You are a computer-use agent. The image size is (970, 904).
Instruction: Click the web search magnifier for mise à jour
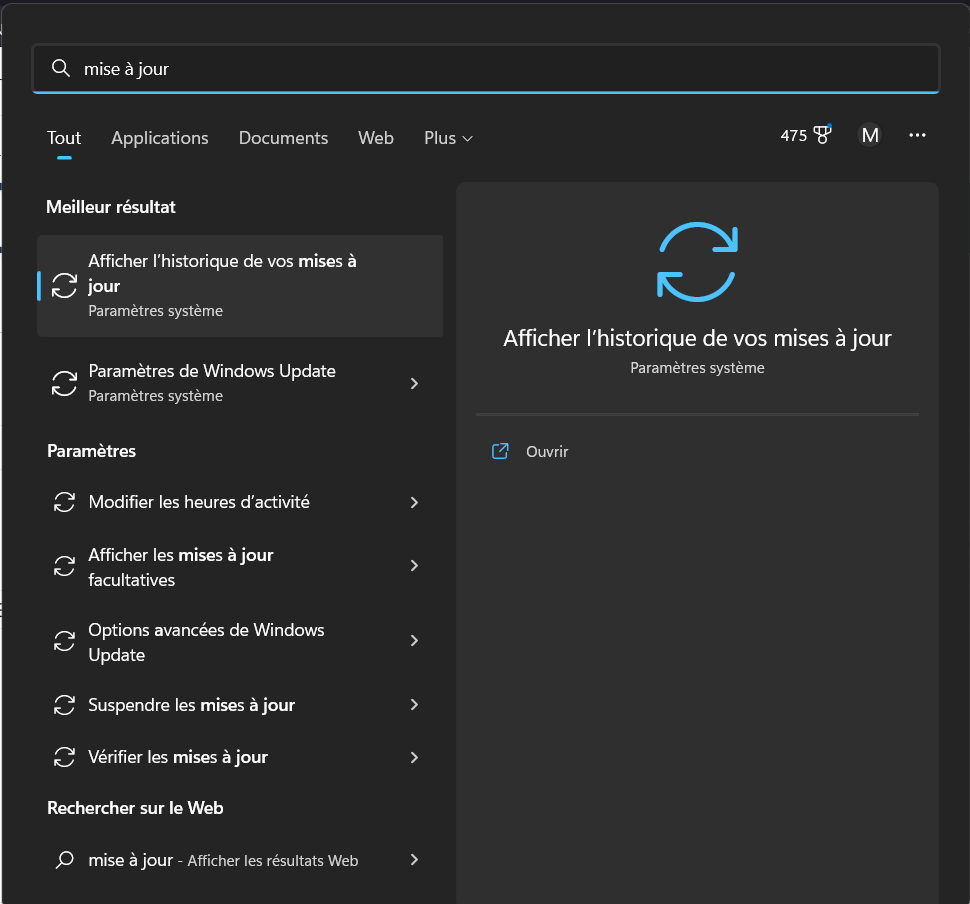tap(64, 860)
